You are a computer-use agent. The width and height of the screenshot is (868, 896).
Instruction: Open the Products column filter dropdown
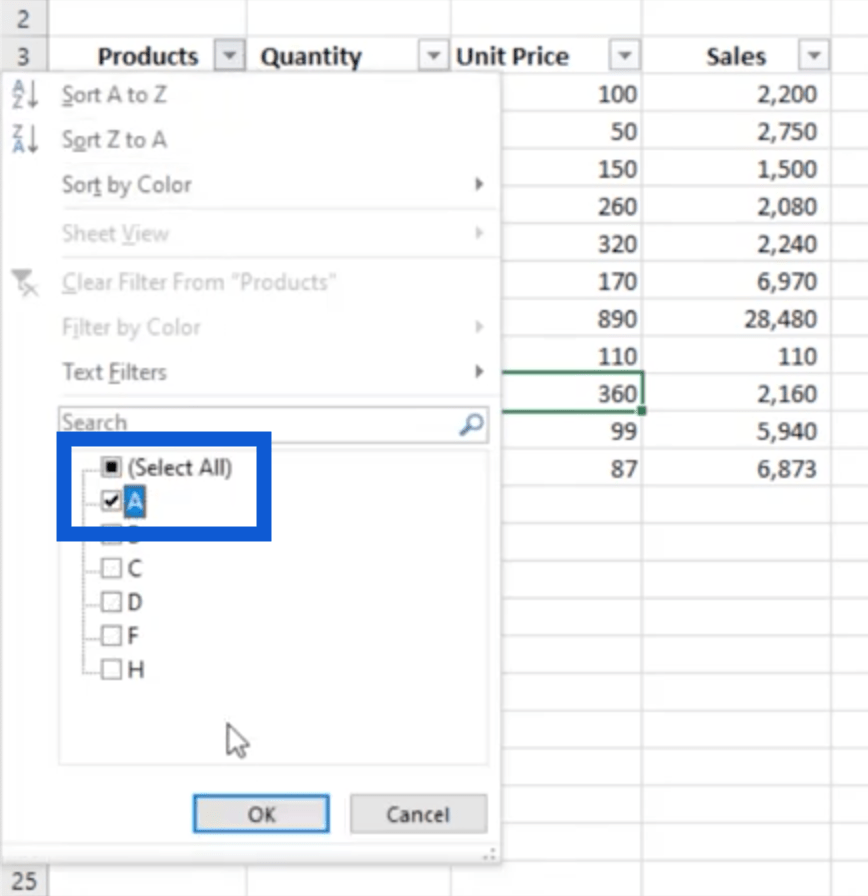(230, 55)
